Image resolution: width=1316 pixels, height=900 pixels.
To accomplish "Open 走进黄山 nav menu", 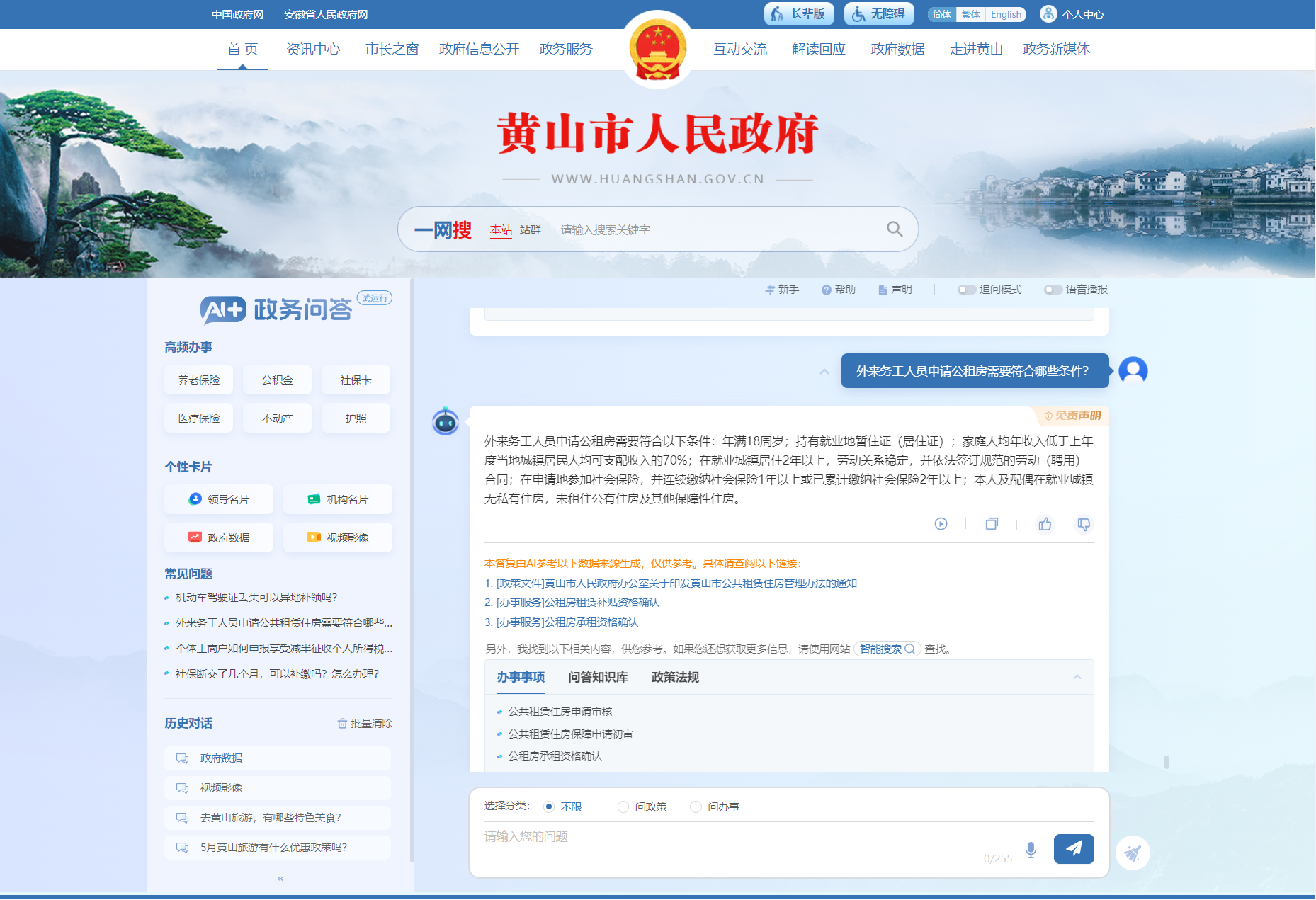I will (977, 49).
